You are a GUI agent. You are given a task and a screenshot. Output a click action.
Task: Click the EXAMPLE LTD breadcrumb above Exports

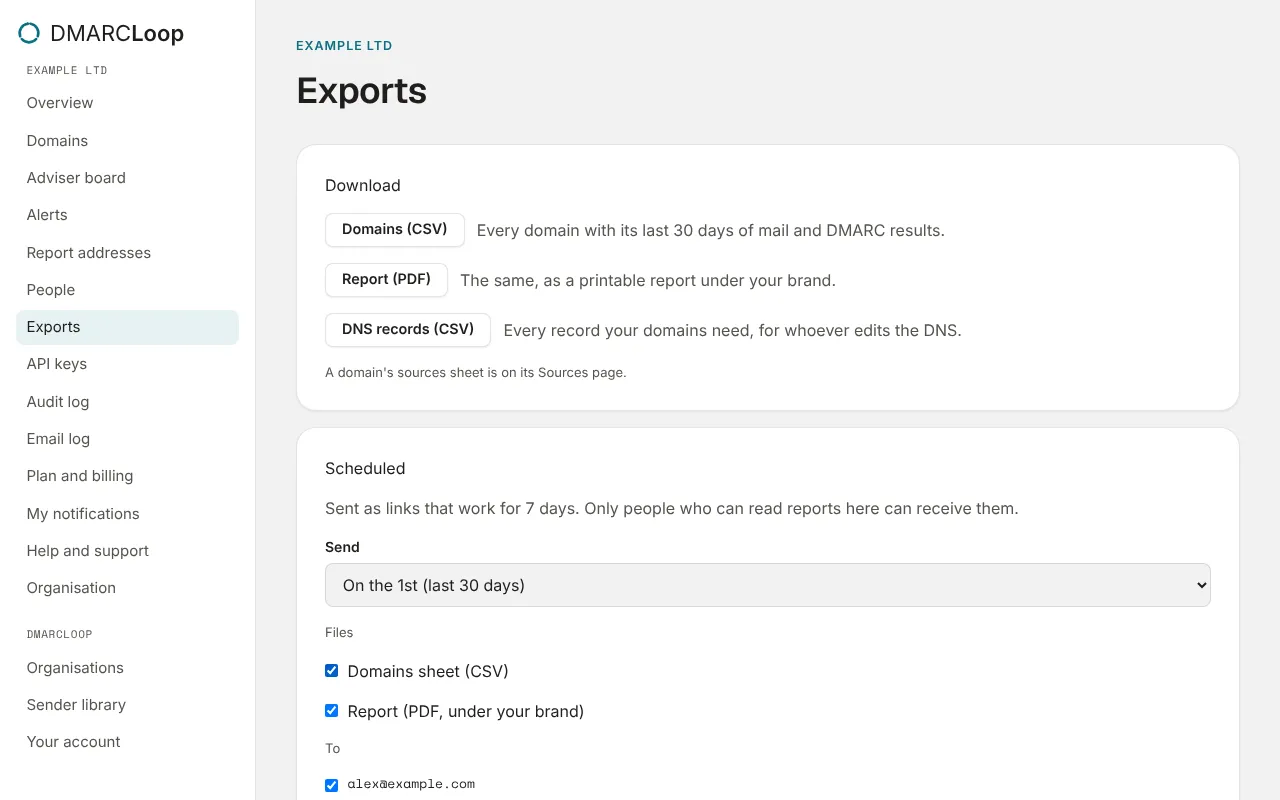click(344, 46)
